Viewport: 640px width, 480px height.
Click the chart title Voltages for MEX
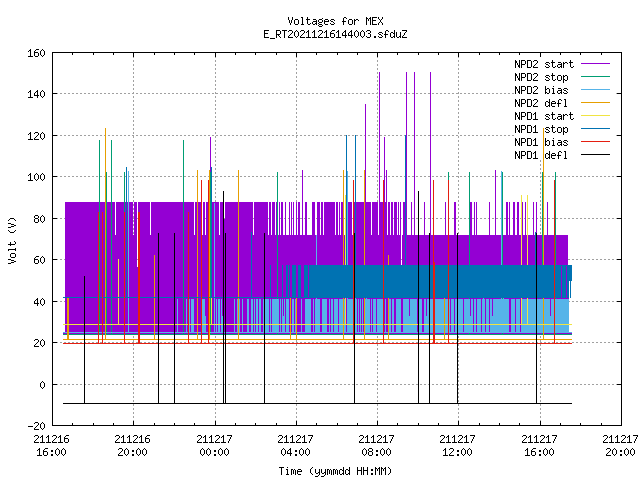335,21
